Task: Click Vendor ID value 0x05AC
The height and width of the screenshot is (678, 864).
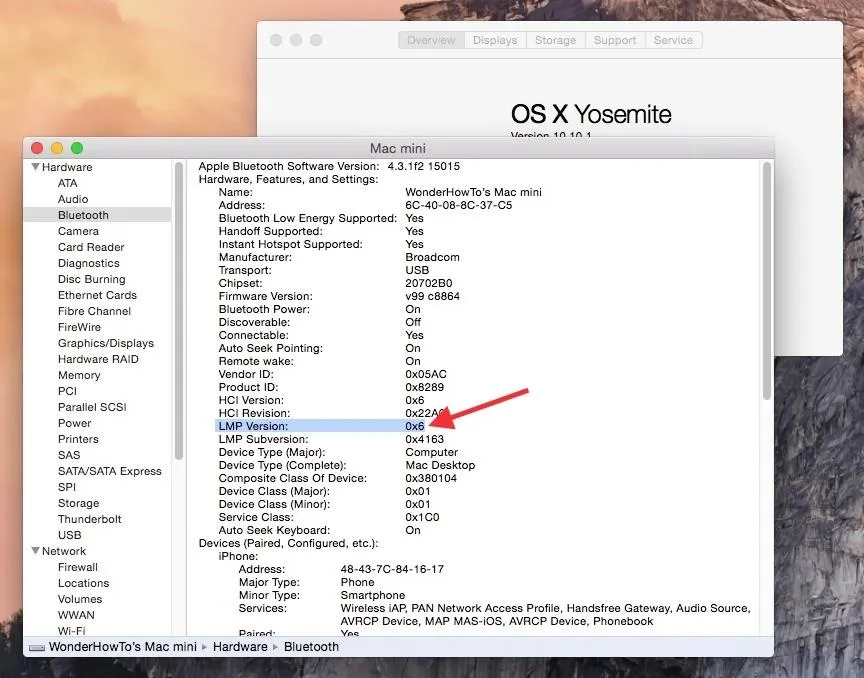Action: tap(426, 374)
